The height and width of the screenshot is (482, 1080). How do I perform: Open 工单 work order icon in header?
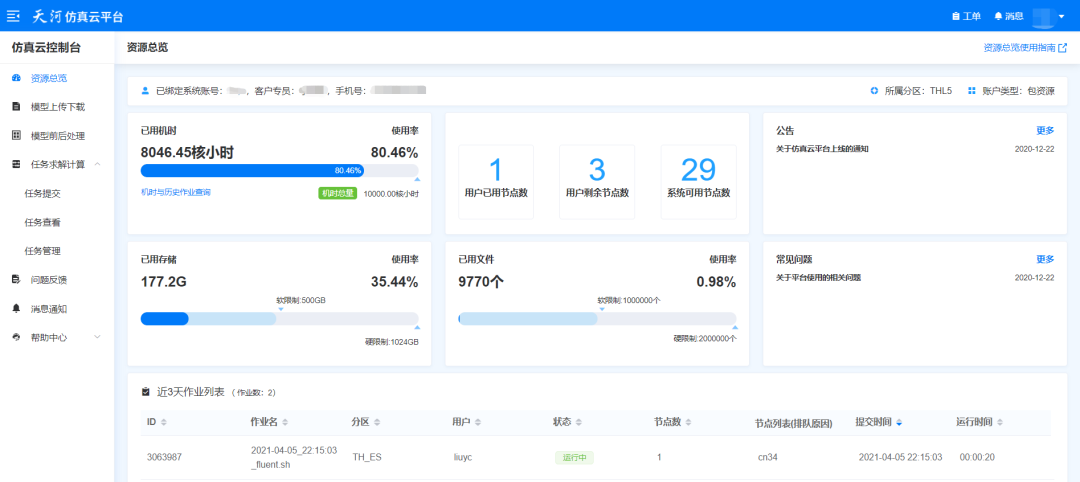pos(955,16)
